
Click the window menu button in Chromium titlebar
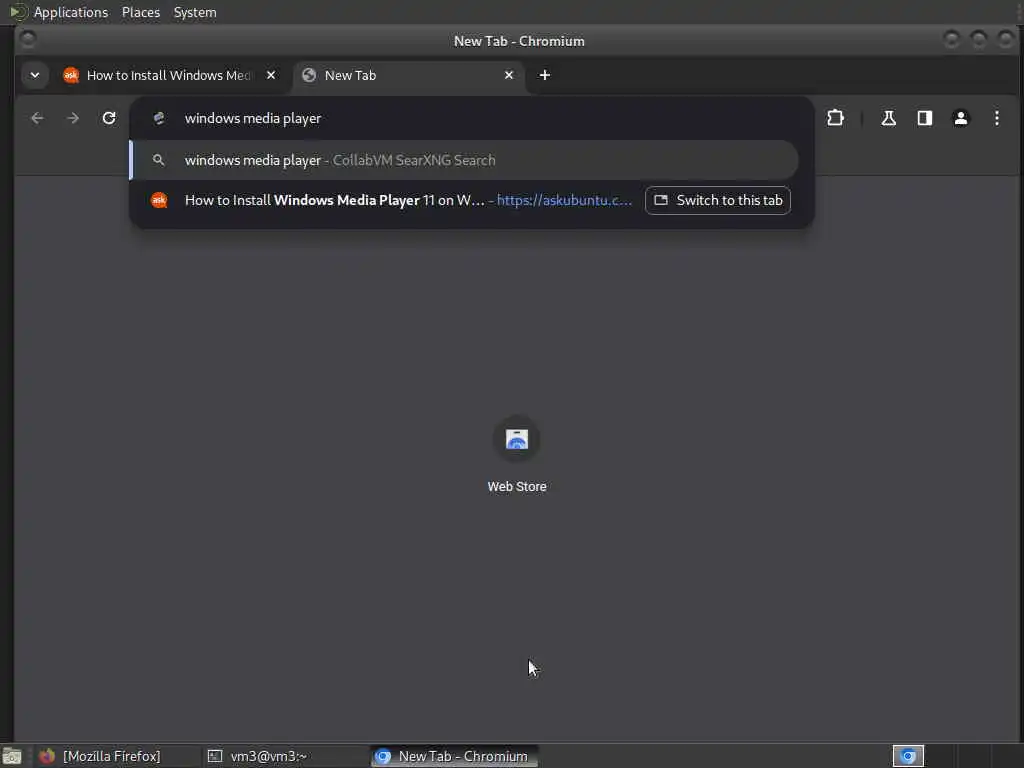(28, 40)
